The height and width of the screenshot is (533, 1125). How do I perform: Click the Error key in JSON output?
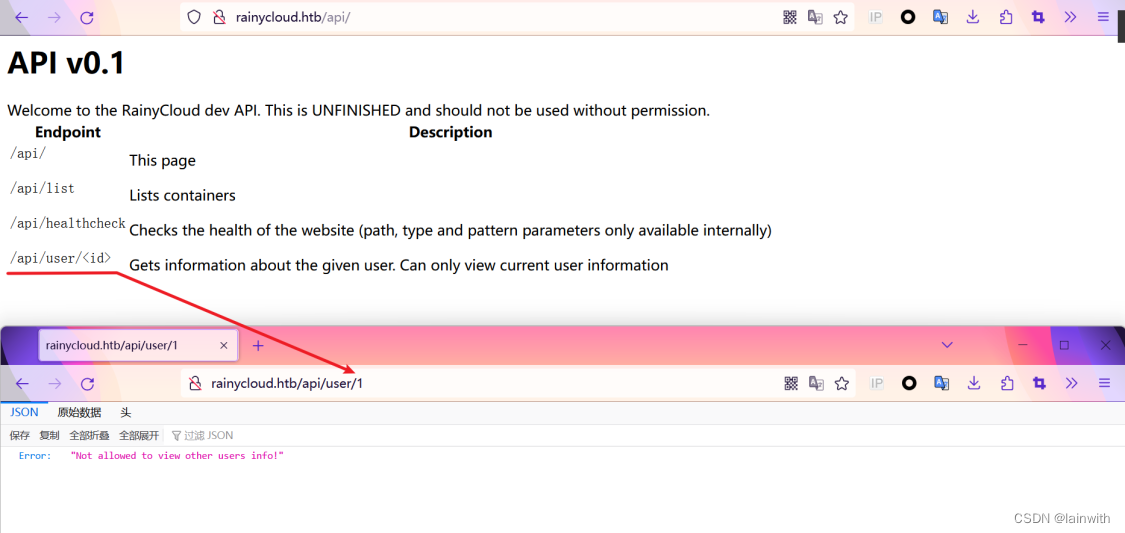(34, 456)
